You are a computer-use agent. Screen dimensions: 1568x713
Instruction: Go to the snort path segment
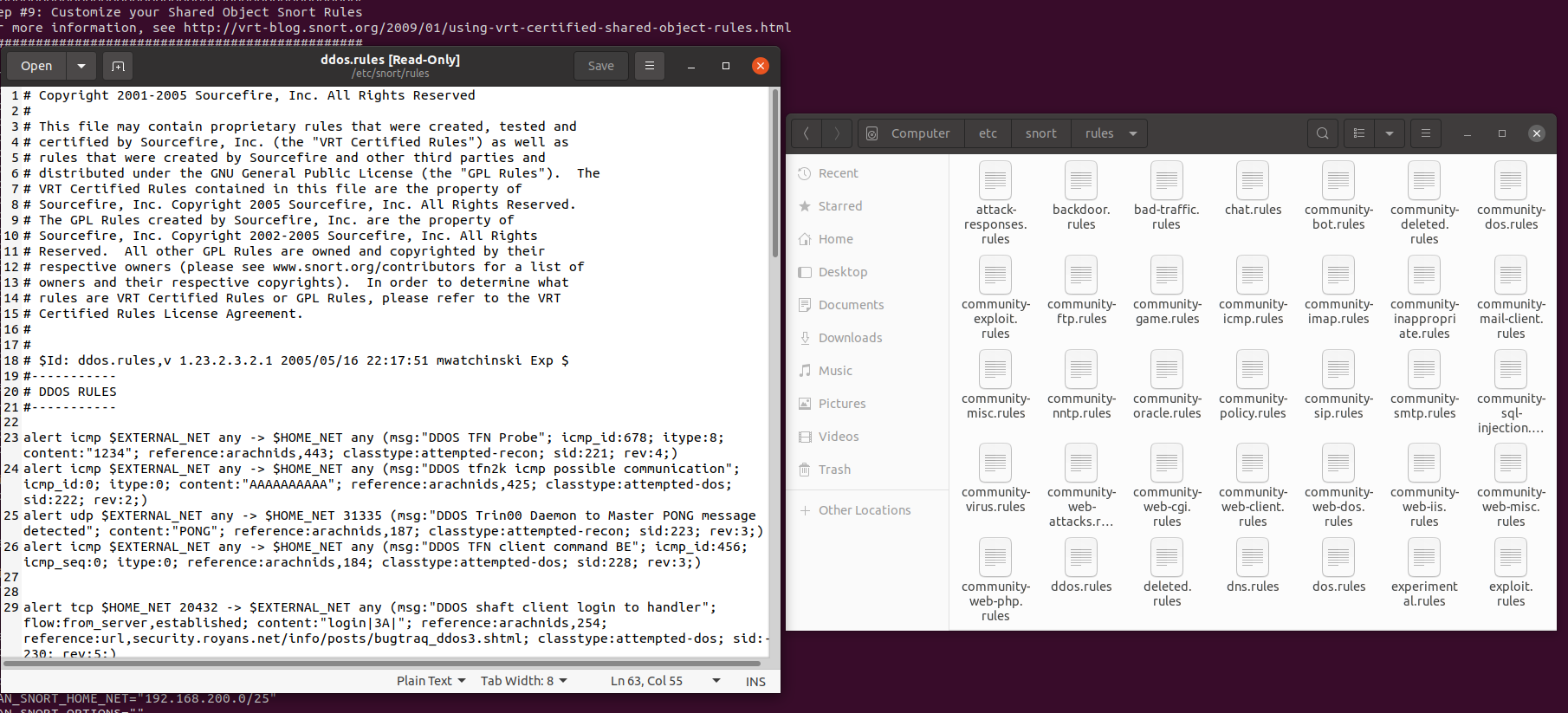click(x=1040, y=133)
